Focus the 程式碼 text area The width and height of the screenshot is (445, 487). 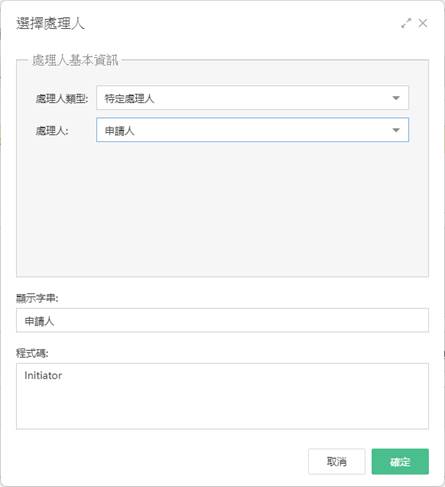point(222,396)
